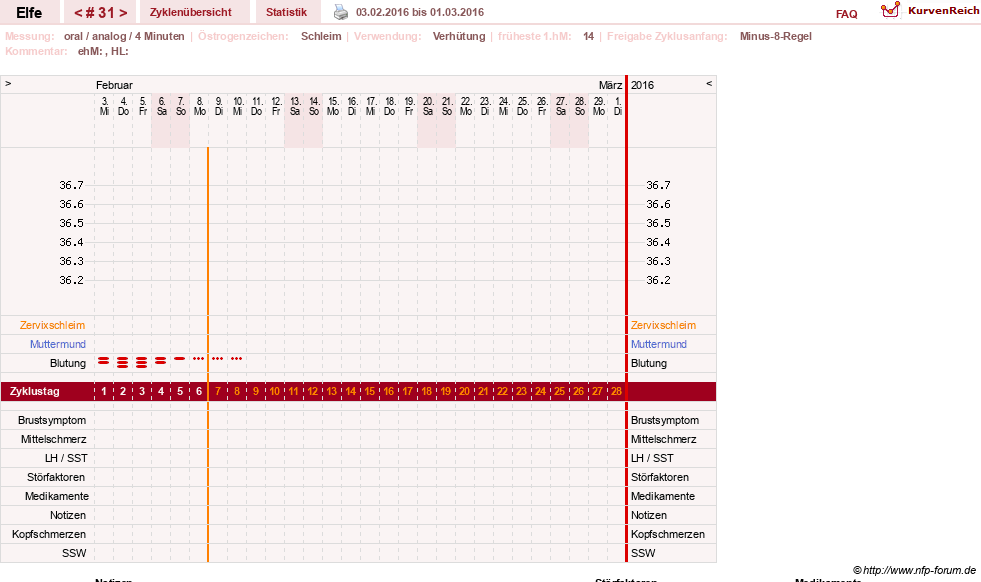Select cycle day 14 in Zyklustag row
Viewport: 981px width, 582px height.
350,392
